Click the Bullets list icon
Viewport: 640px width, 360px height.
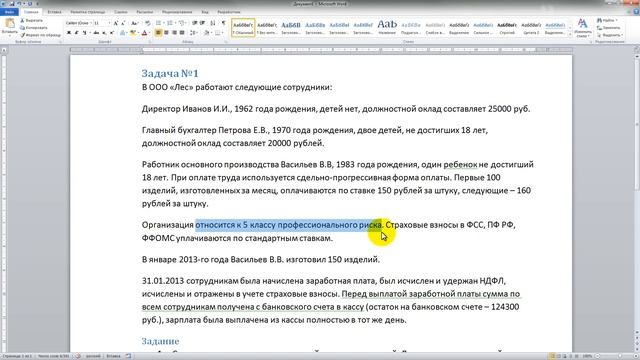coord(159,23)
